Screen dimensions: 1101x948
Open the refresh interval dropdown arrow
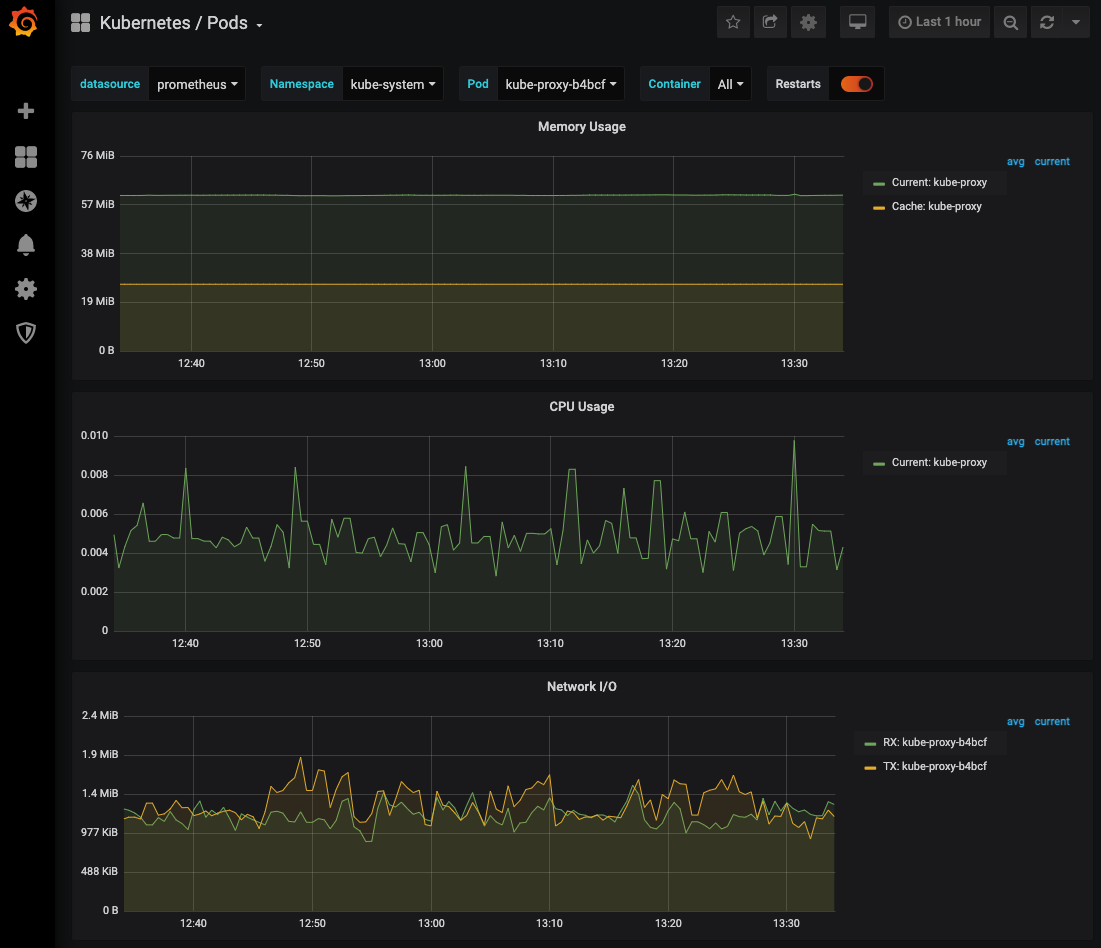click(x=1076, y=22)
